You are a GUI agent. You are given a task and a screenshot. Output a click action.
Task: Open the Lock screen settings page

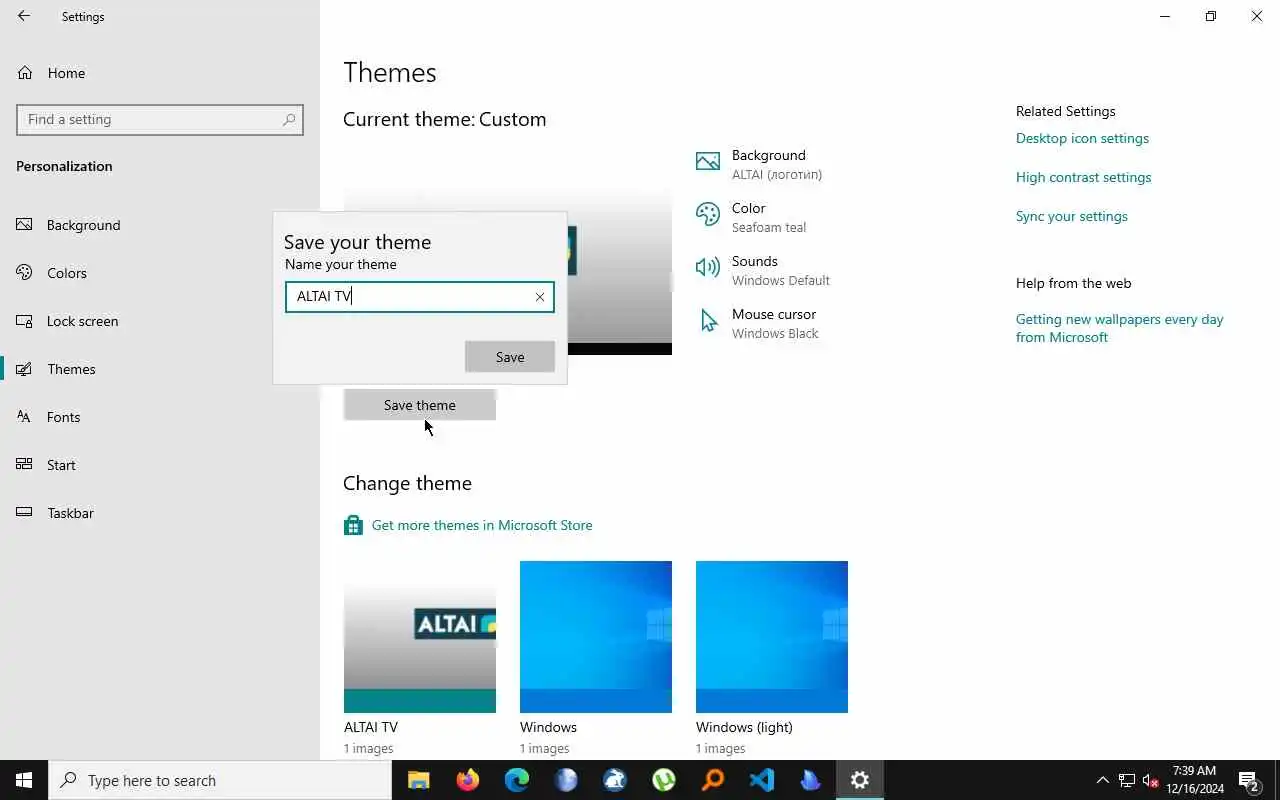(x=160, y=321)
